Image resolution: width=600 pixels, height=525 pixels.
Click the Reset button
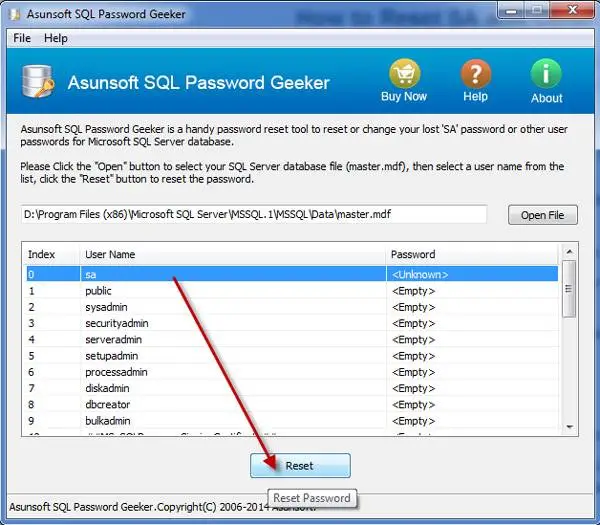click(300, 466)
